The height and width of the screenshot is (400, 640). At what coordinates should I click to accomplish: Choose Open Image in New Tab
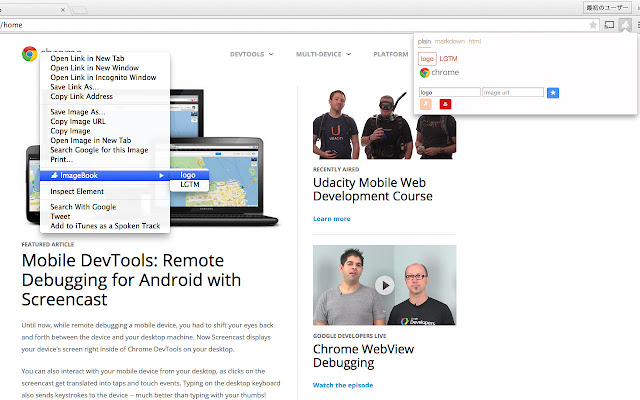point(105,140)
